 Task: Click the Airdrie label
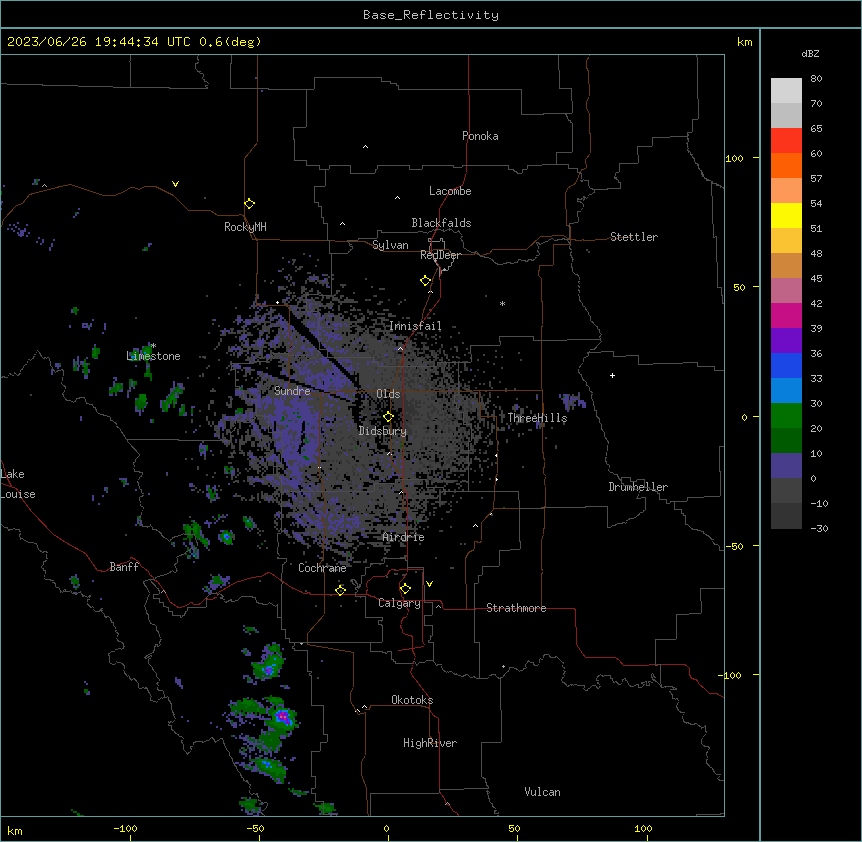pyautogui.click(x=403, y=537)
